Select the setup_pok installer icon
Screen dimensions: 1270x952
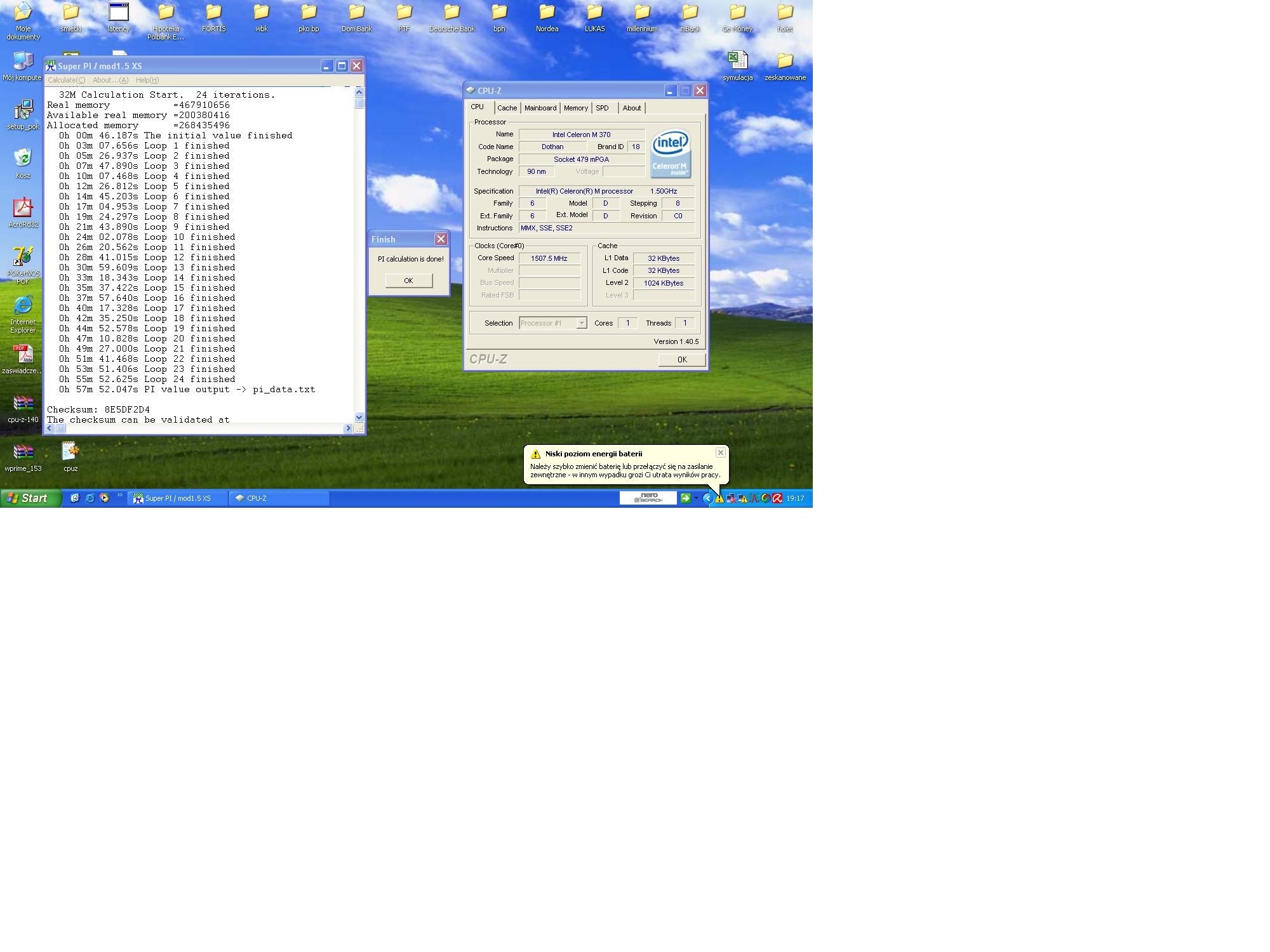coord(23,115)
